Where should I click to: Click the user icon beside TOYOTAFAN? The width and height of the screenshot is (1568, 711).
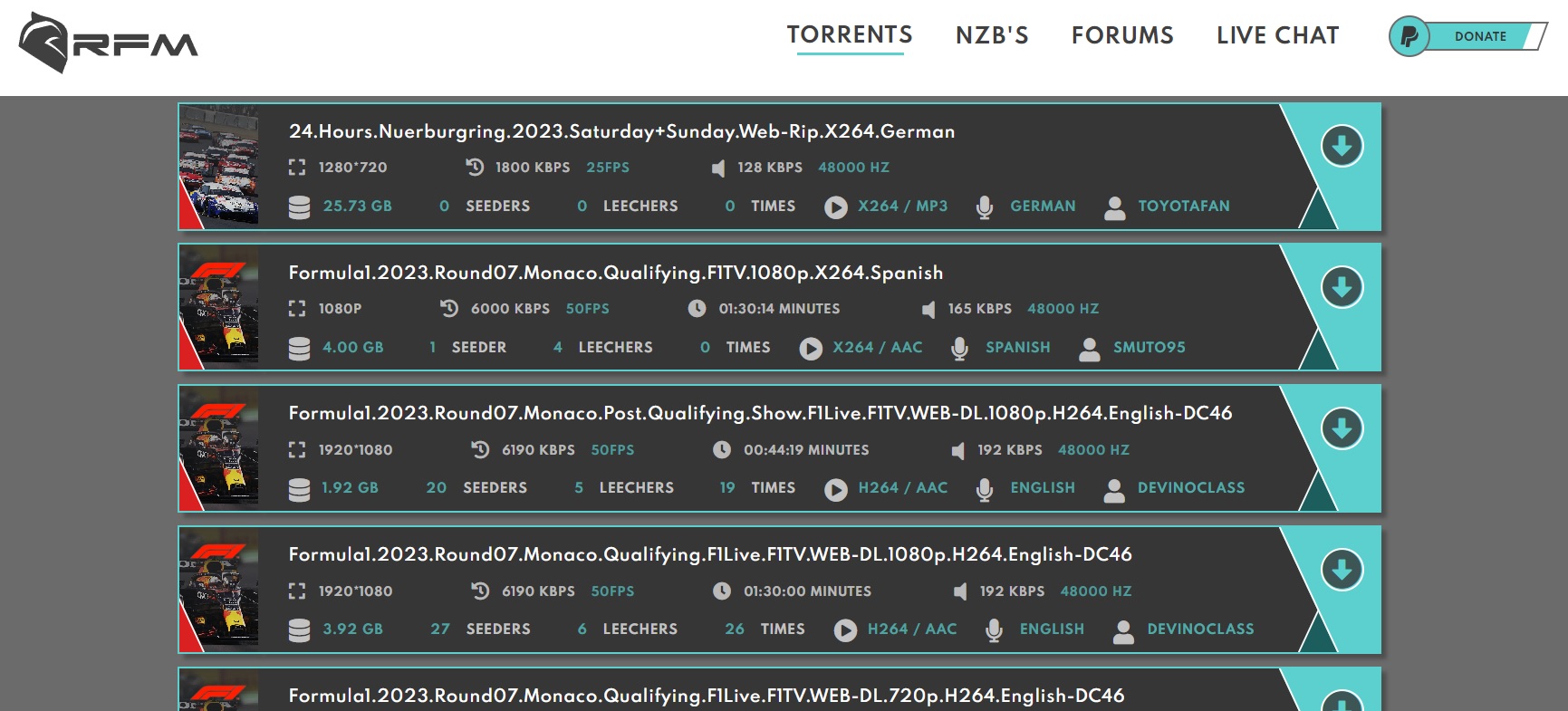point(1115,207)
